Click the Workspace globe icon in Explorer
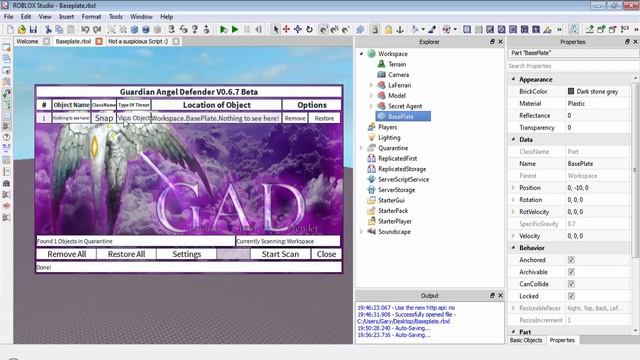Viewport: 640px width, 360px height. (371, 53)
